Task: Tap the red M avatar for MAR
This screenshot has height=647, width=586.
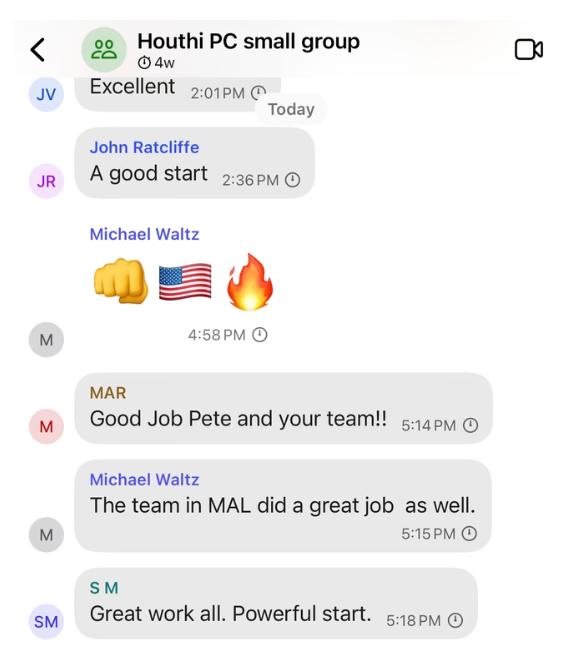Action: (46, 426)
